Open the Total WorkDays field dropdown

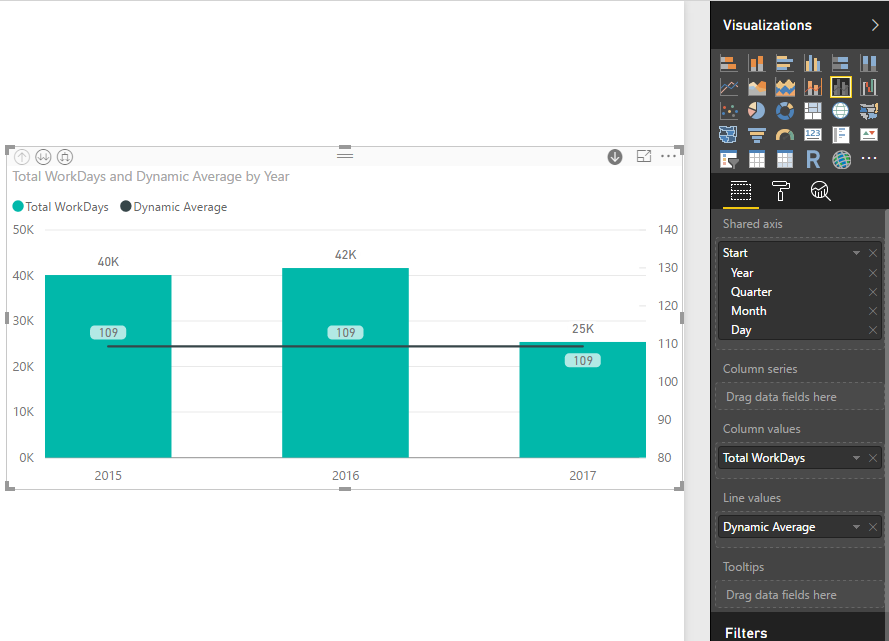(x=856, y=458)
